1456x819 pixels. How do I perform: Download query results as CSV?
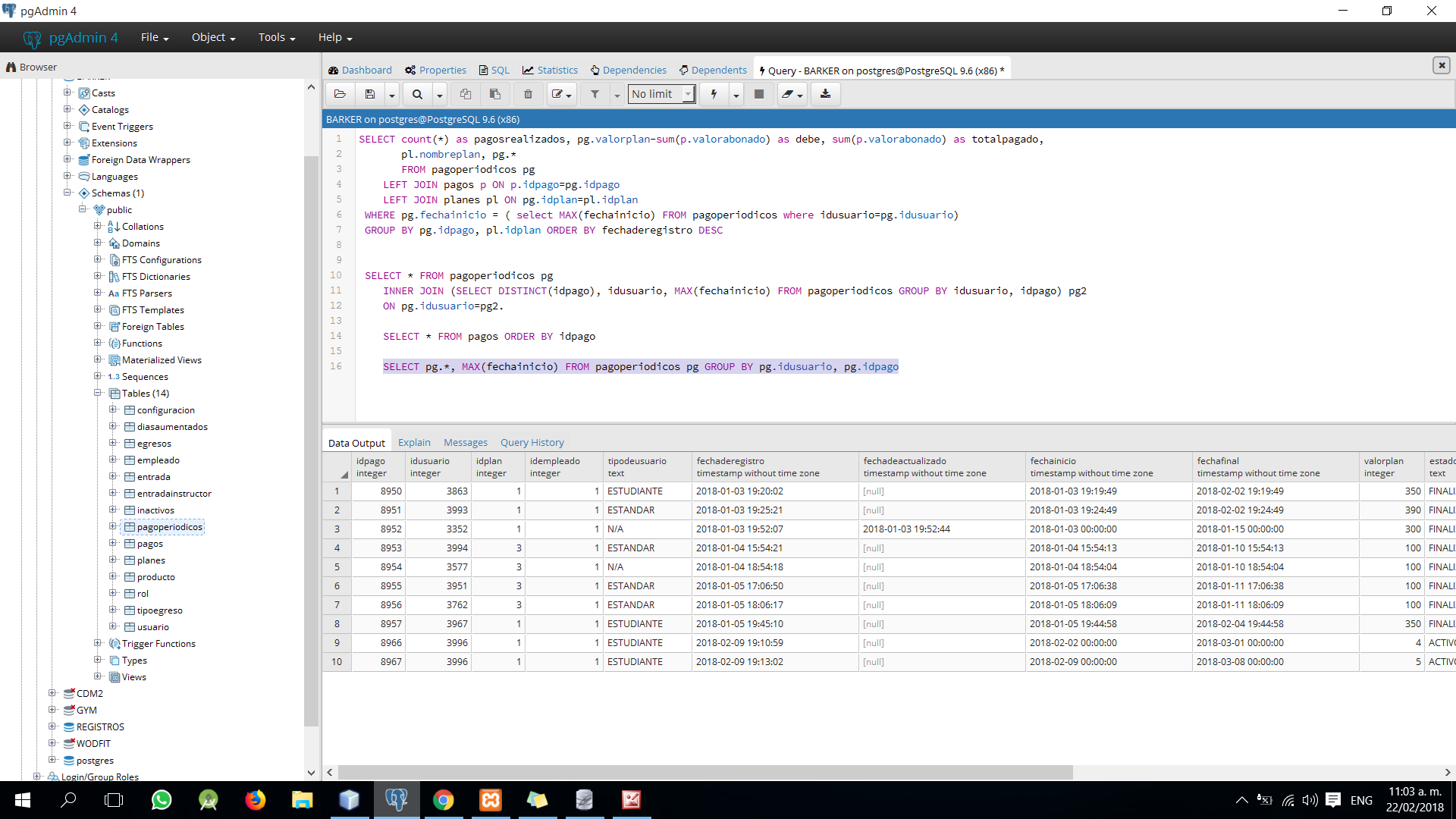click(826, 94)
